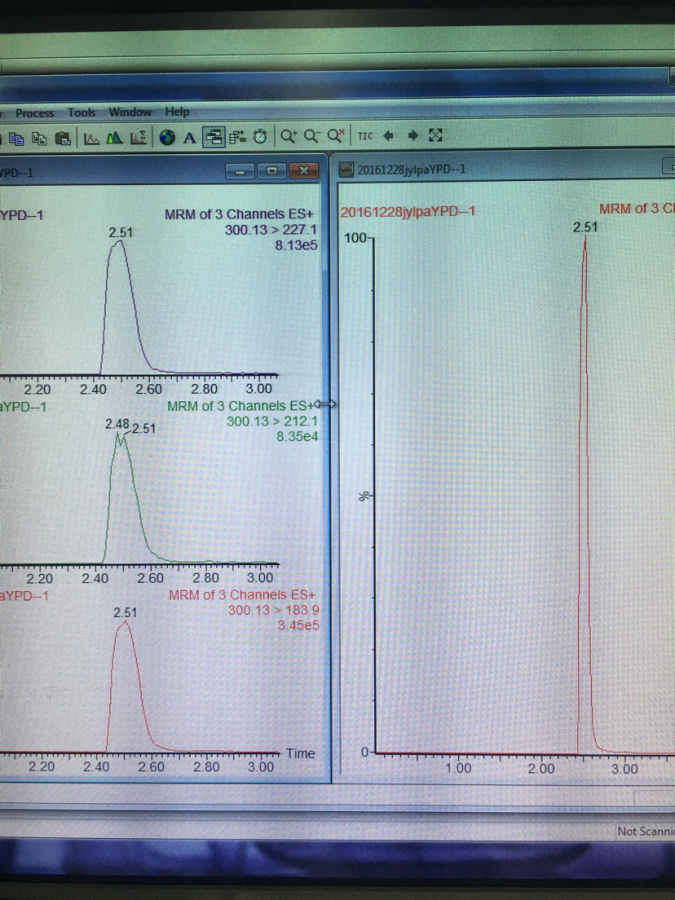Open the Tools menu
The width and height of the screenshot is (675, 900).
click(82, 112)
